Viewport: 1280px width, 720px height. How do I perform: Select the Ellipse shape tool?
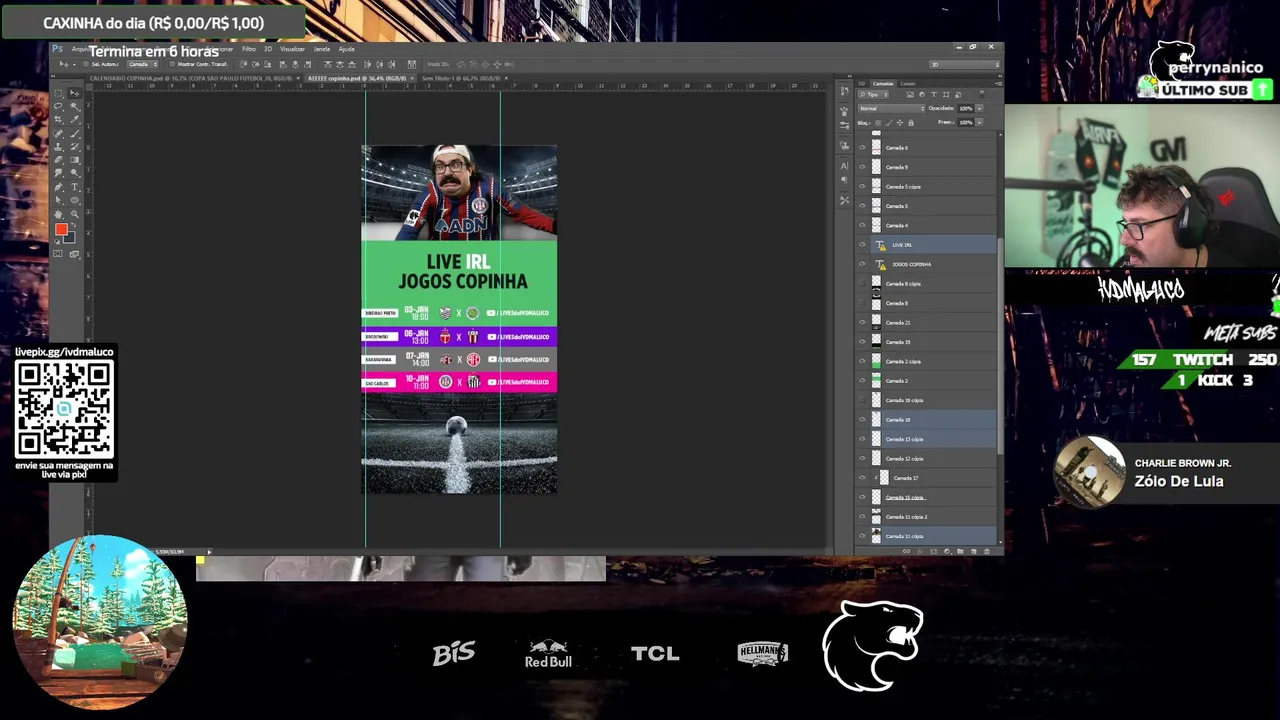(74, 200)
